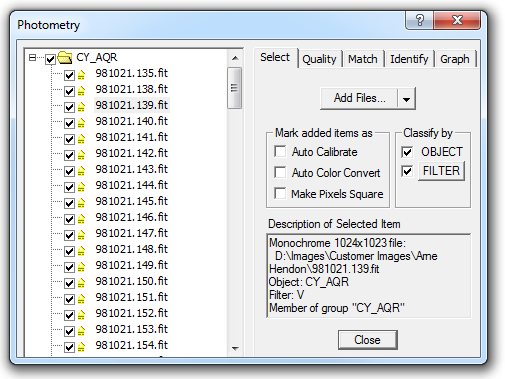Click the file icon next to 981021.141.fit
Screen dimensions: 505x379
(x=81, y=139)
